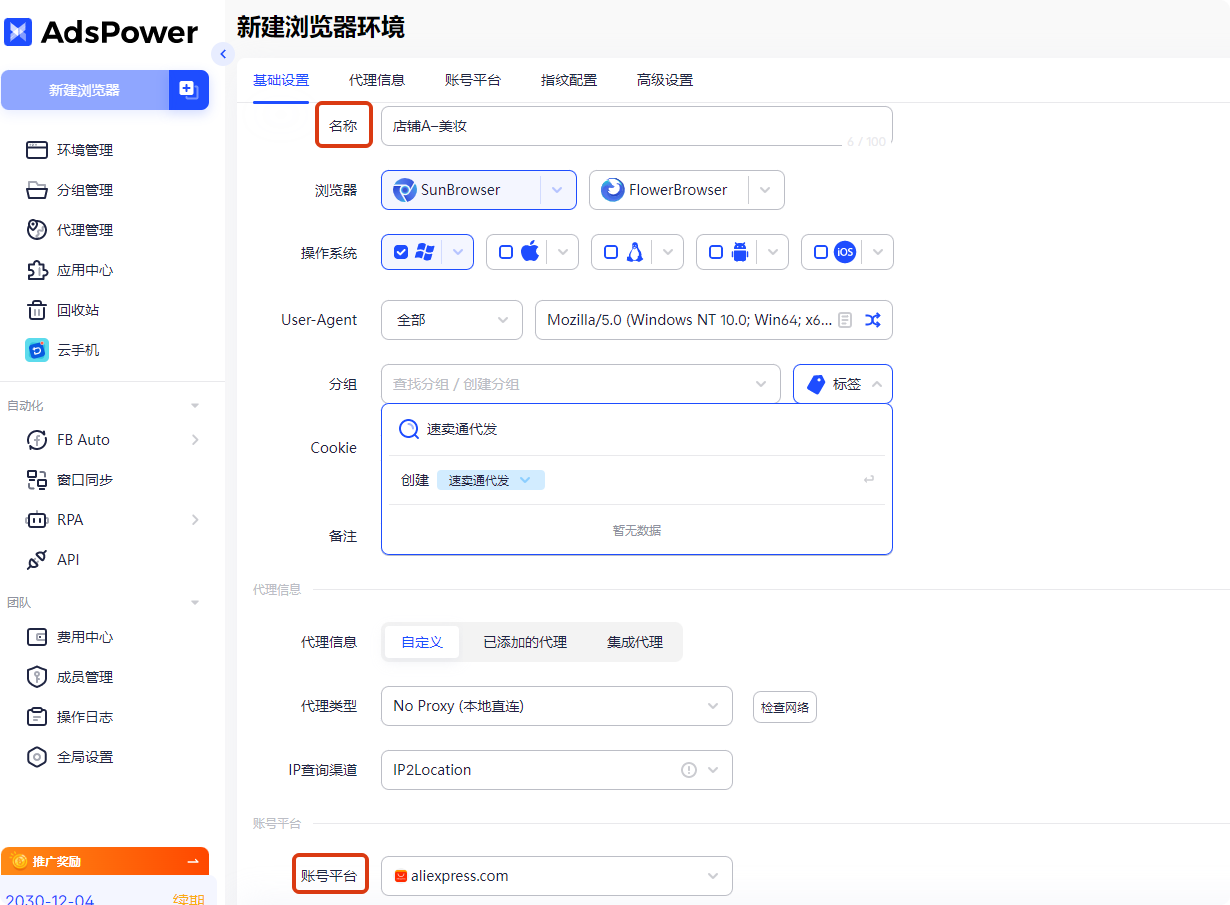The width and height of the screenshot is (1230, 905).
Task: Switch to the 指纹配置 tab
Action: pos(568,80)
